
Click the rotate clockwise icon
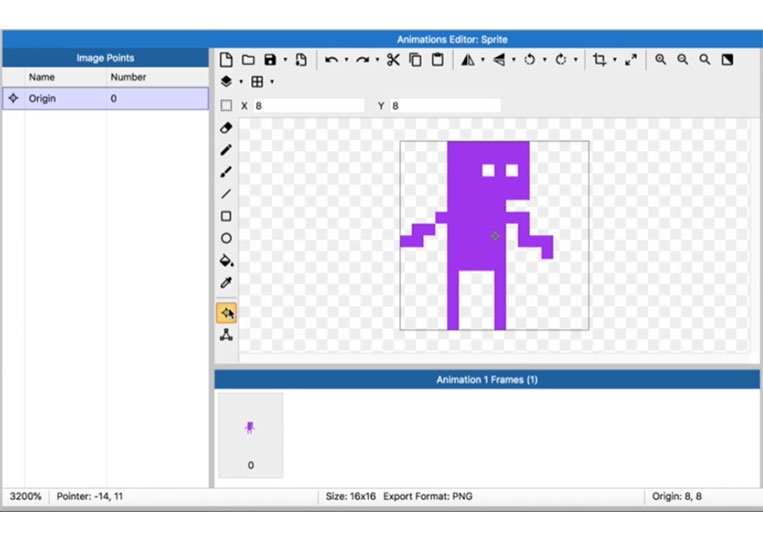(x=561, y=60)
